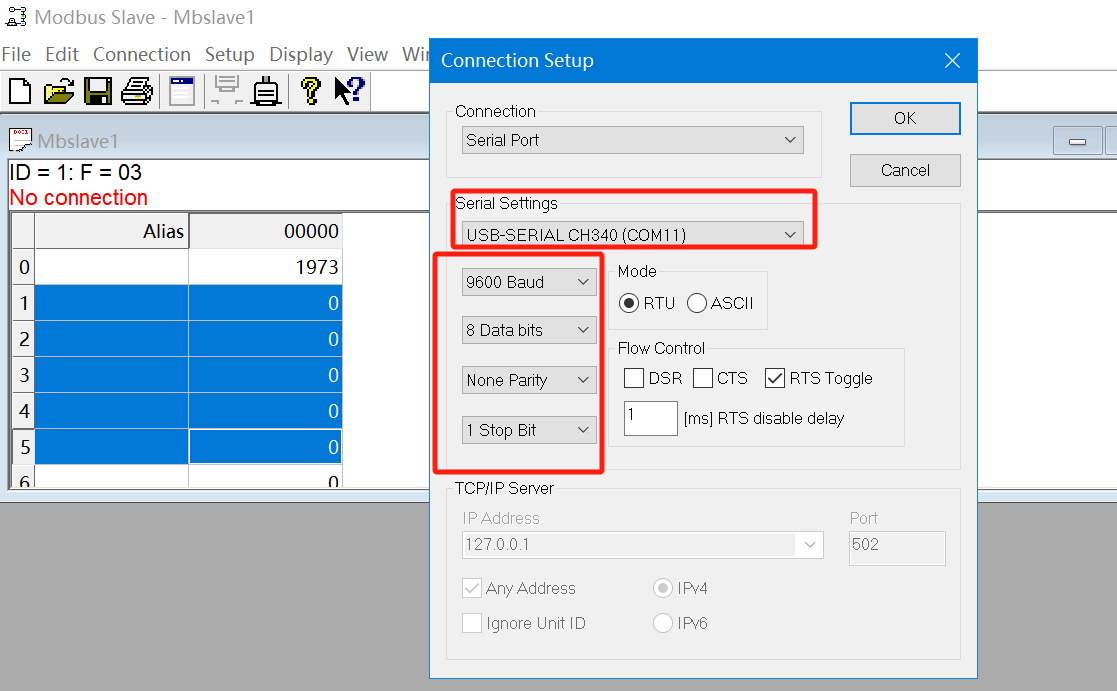The width and height of the screenshot is (1117, 691).
Task: Select the ASCII mode radio button
Action: pyautogui.click(x=696, y=303)
